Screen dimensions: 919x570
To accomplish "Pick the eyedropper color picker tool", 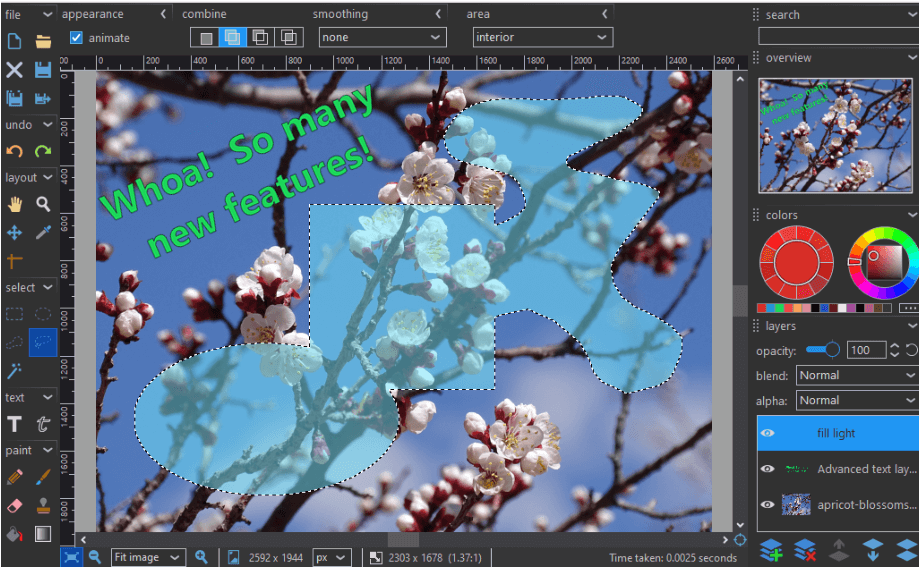I will 43,233.
